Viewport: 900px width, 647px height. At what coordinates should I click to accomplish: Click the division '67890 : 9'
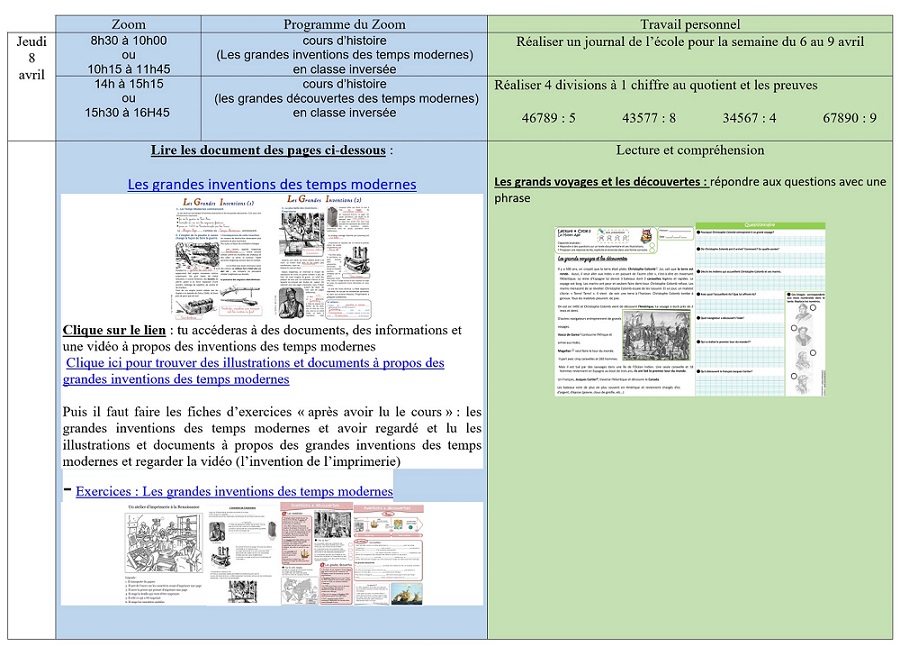coord(850,118)
